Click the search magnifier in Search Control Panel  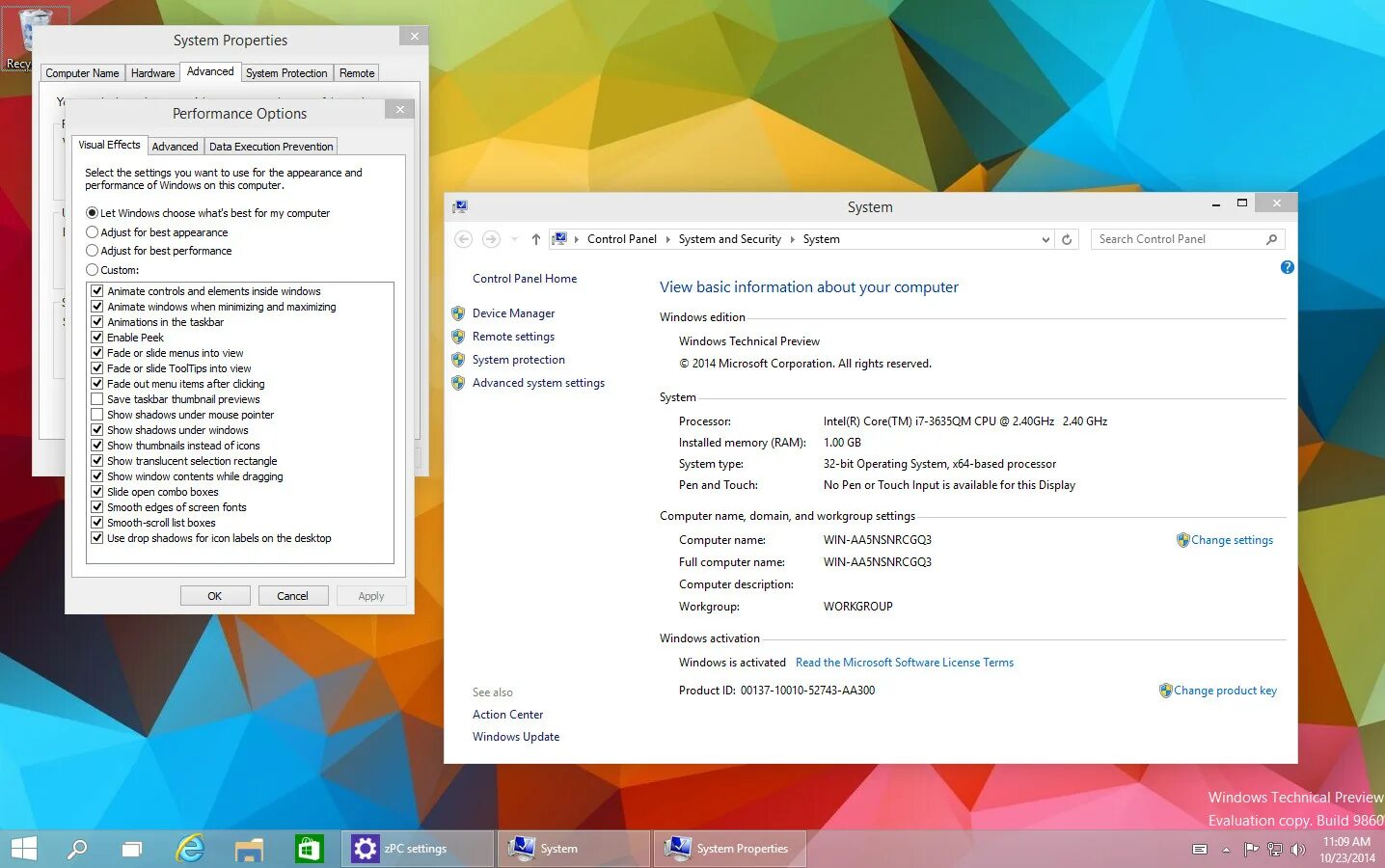(x=1271, y=239)
